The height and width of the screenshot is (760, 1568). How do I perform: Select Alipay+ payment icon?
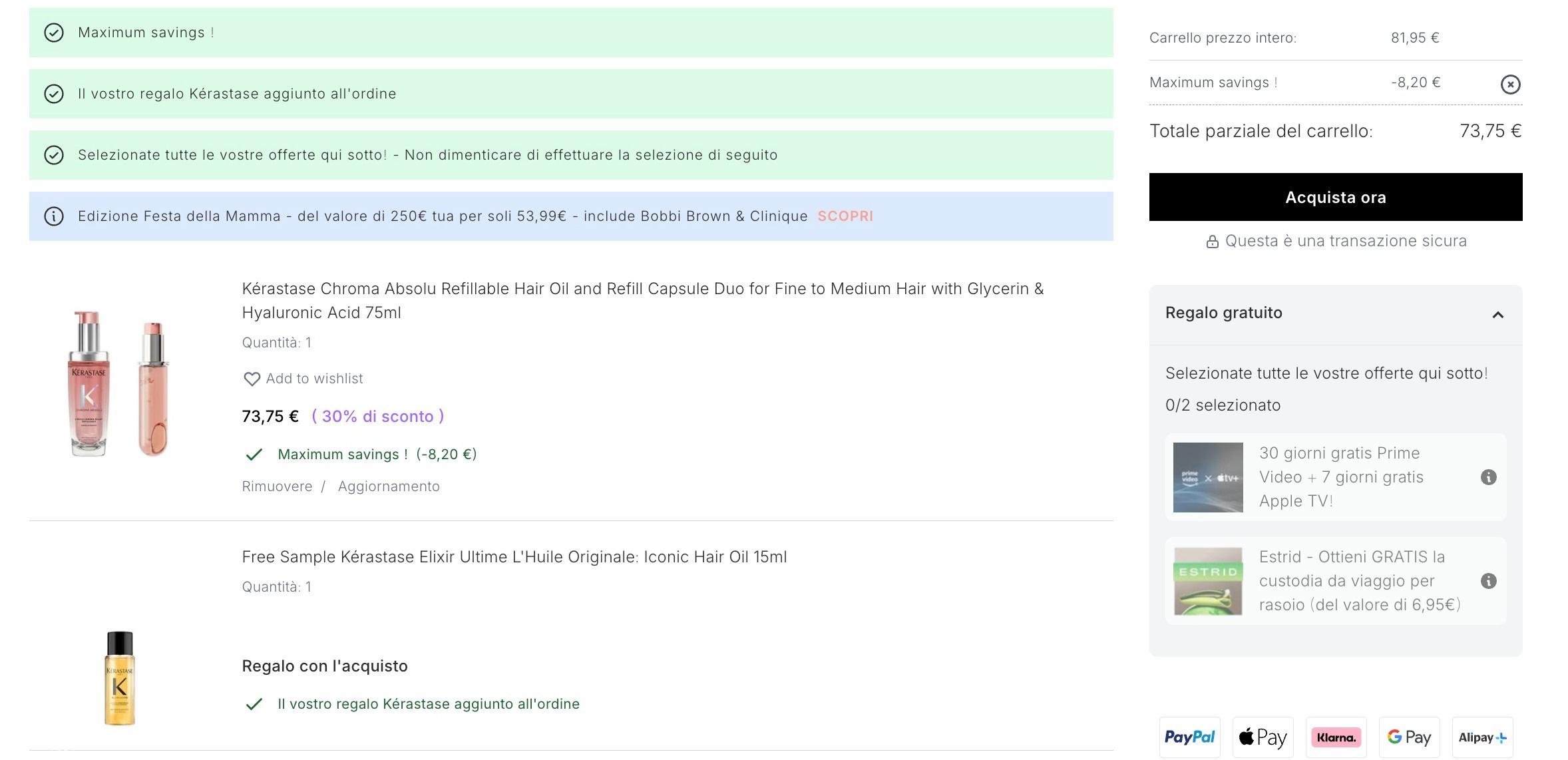tap(1482, 737)
